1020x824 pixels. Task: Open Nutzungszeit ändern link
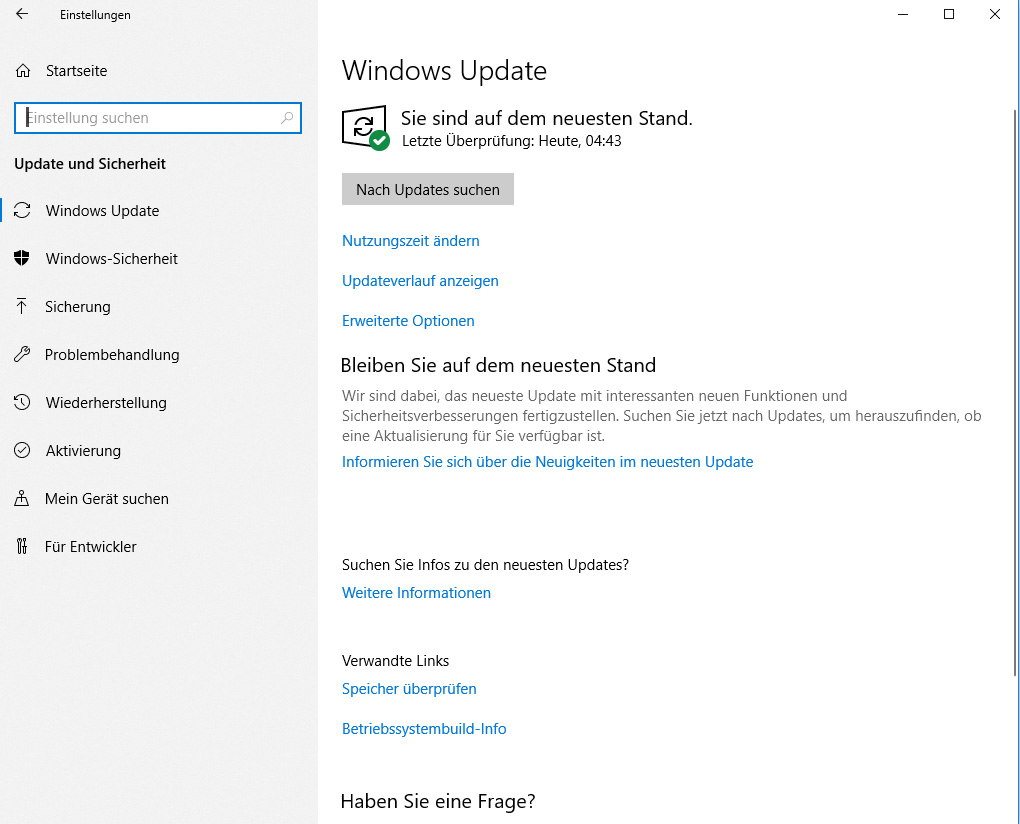(410, 241)
